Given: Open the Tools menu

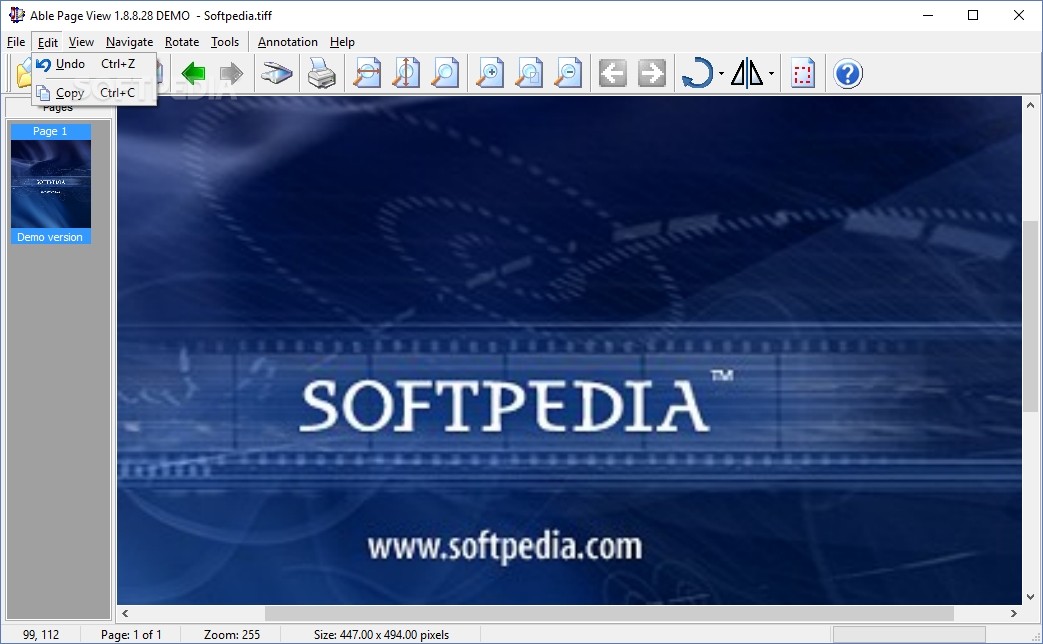Looking at the screenshot, I should [225, 42].
